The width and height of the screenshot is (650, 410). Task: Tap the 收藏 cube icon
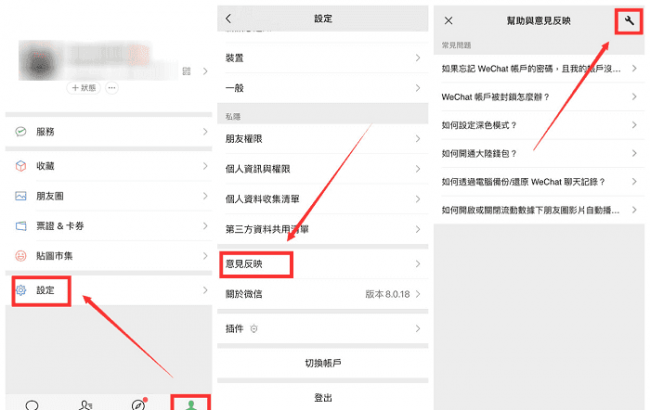(21, 166)
